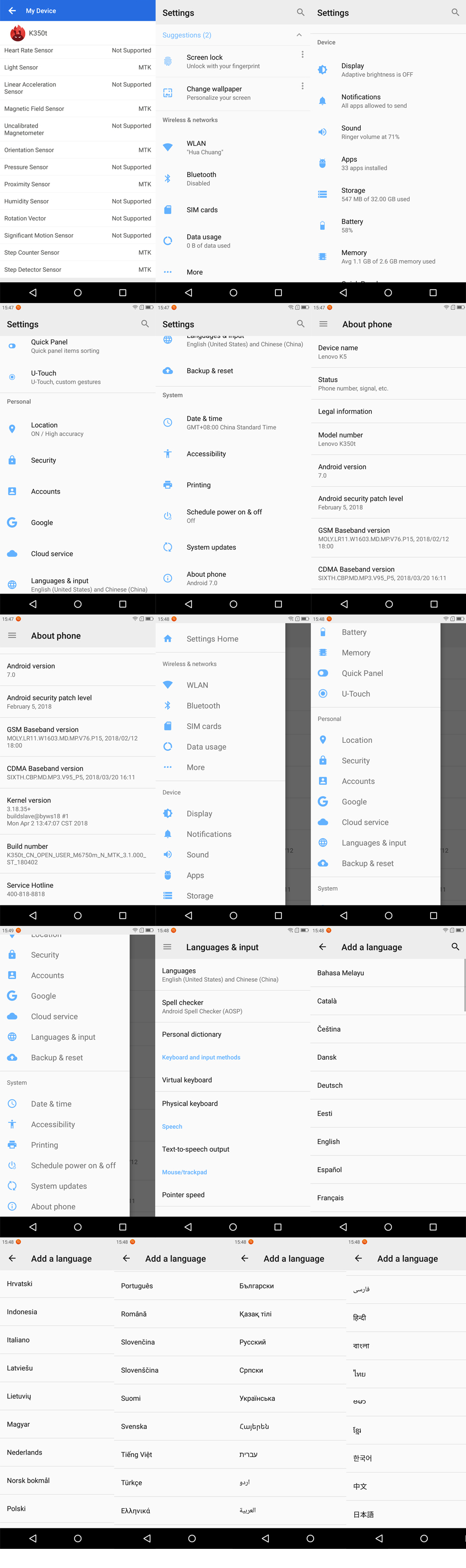This screenshot has width=466, height=1568.
Task: Tap Back navigation button below Kernel version screen
Action: click(x=33, y=915)
